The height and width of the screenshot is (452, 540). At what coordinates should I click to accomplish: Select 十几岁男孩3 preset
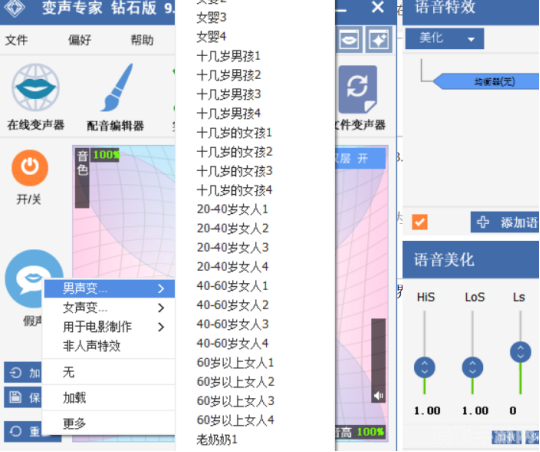tap(229, 94)
